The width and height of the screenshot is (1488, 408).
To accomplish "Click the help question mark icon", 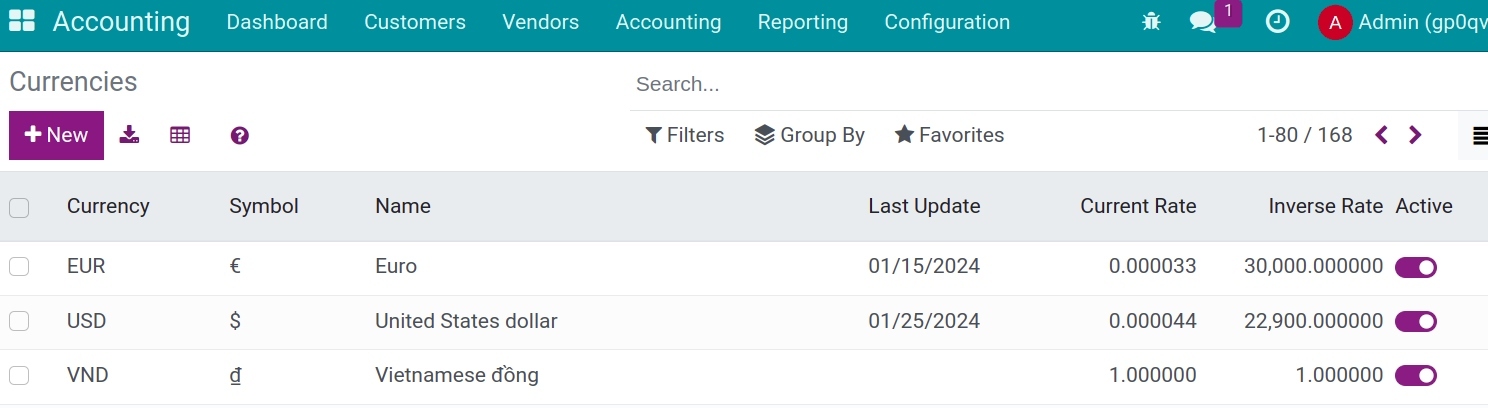I will [239, 136].
